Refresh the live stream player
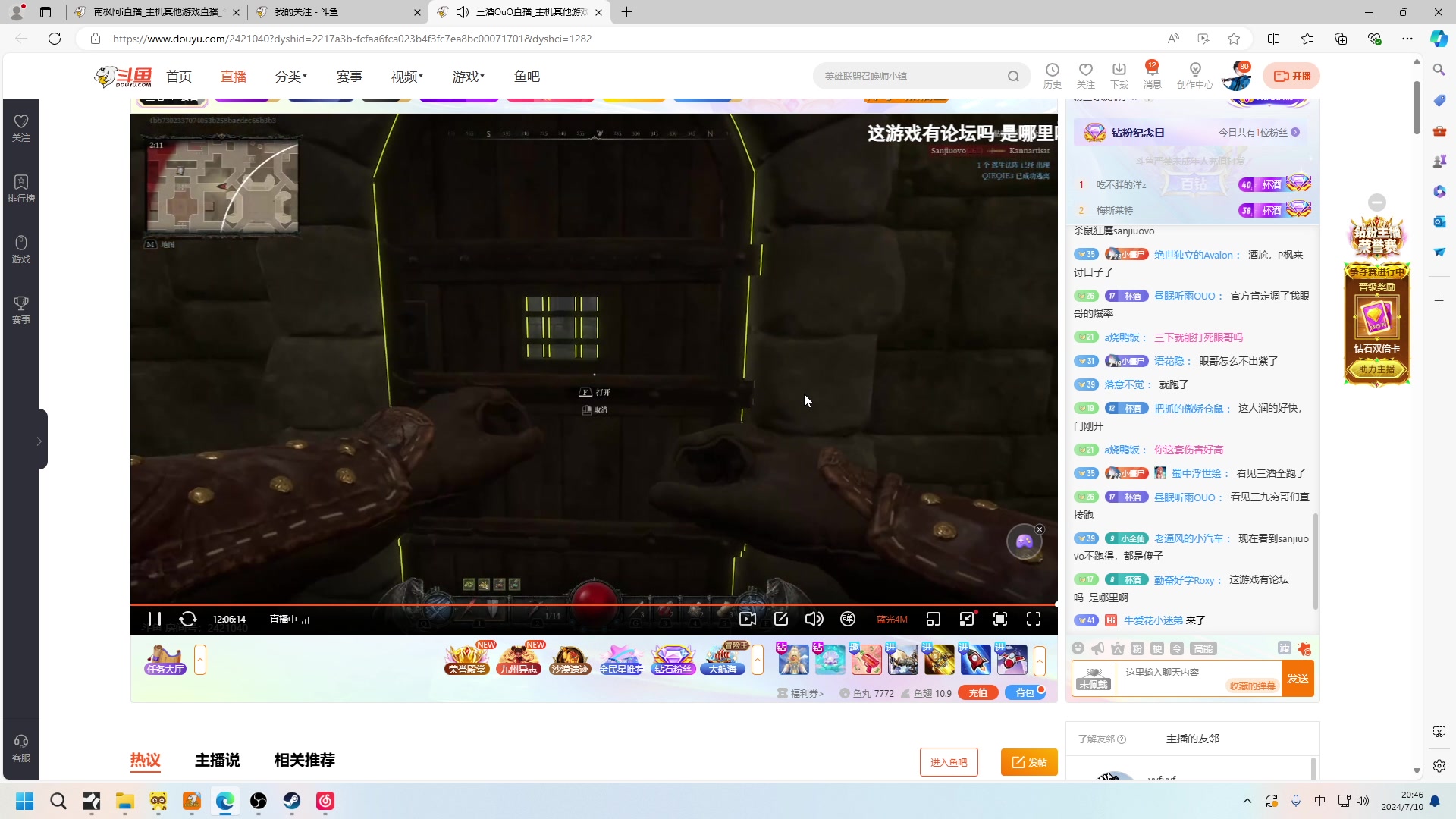 pyautogui.click(x=188, y=620)
